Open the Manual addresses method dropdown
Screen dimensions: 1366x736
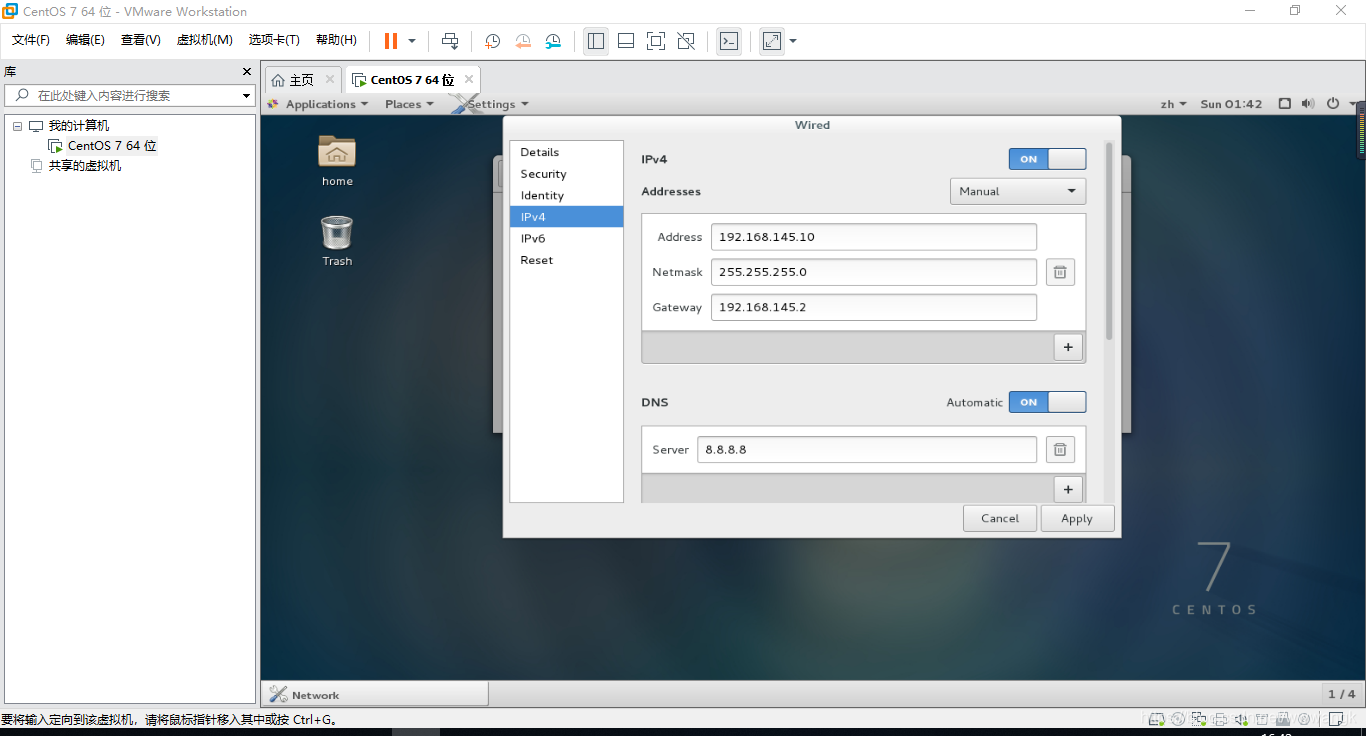[x=1017, y=191]
